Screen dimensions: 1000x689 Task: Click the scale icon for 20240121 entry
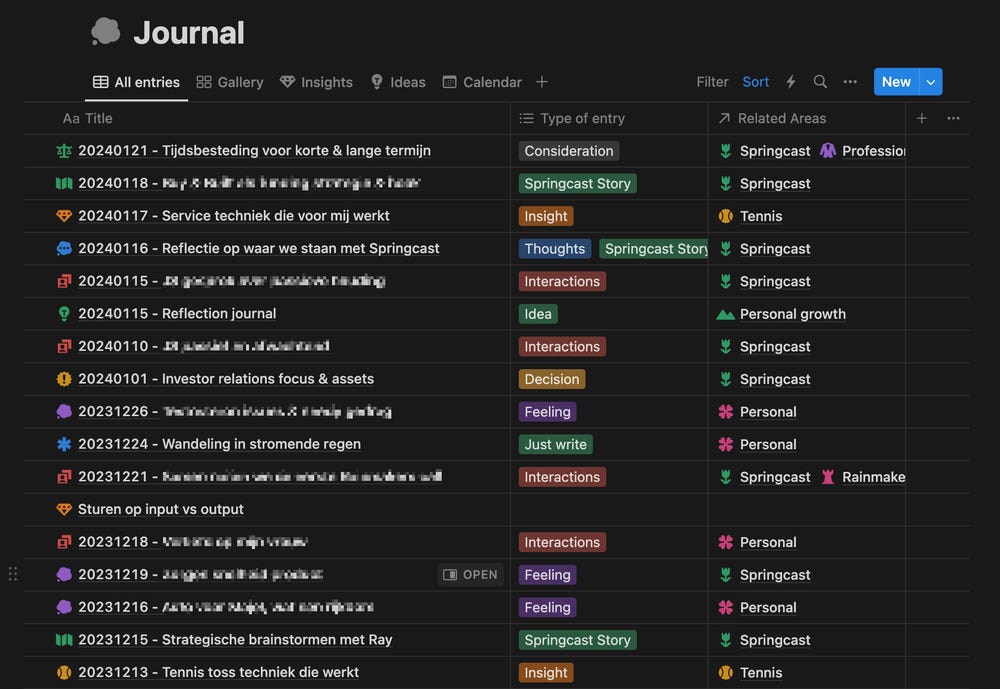pos(64,151)
